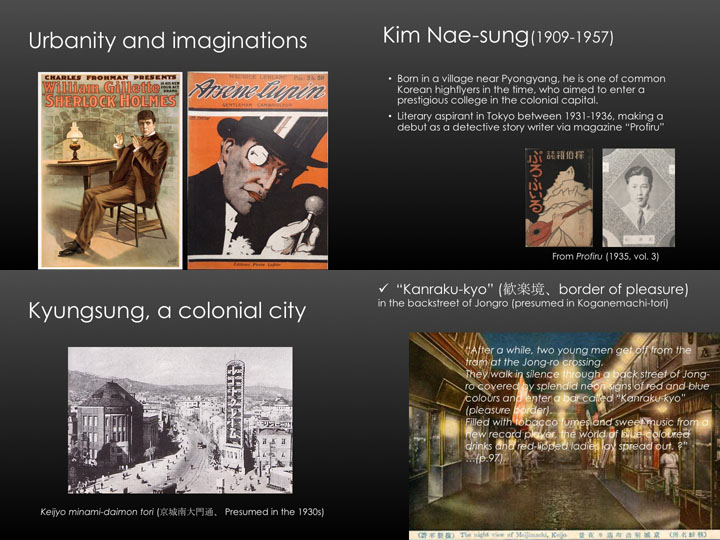The height and width of the screenshot is (540, 720).
Task: Click the 'Urbanity and imaginations' slide title
Action: point(168,41)
